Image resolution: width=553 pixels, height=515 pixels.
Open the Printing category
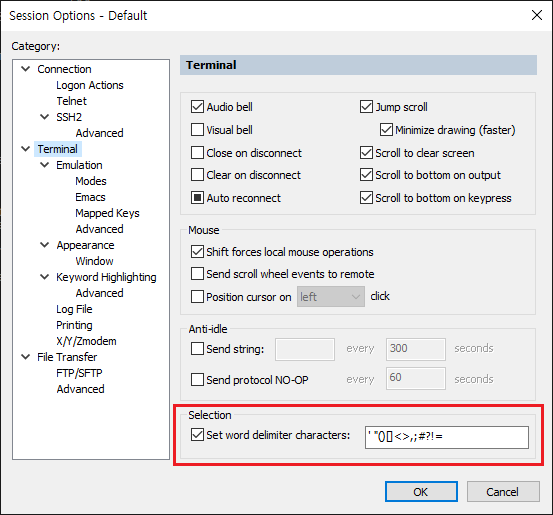point(74,325)
